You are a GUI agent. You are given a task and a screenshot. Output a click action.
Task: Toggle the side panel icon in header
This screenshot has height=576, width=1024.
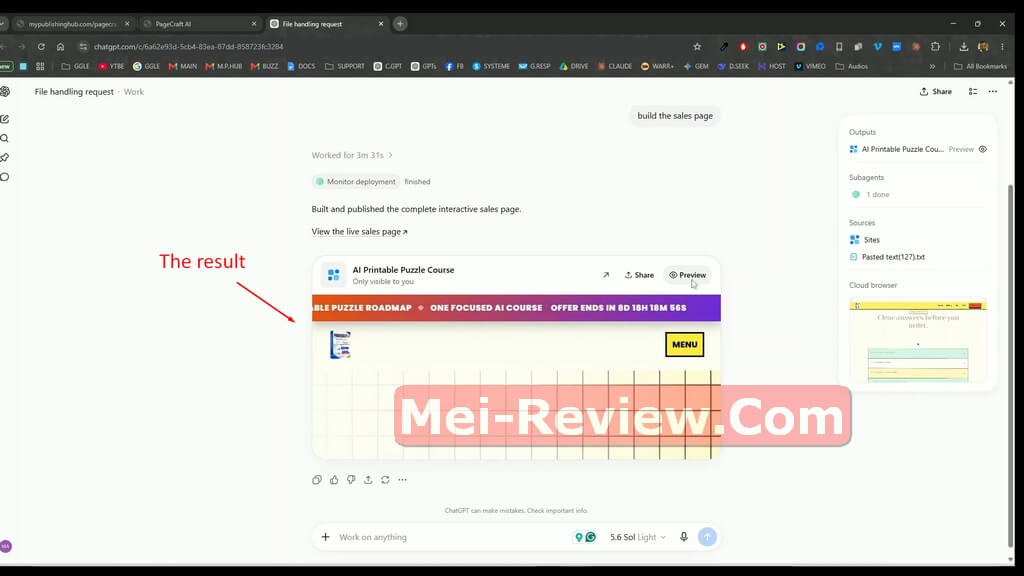(x=972, y=91)
